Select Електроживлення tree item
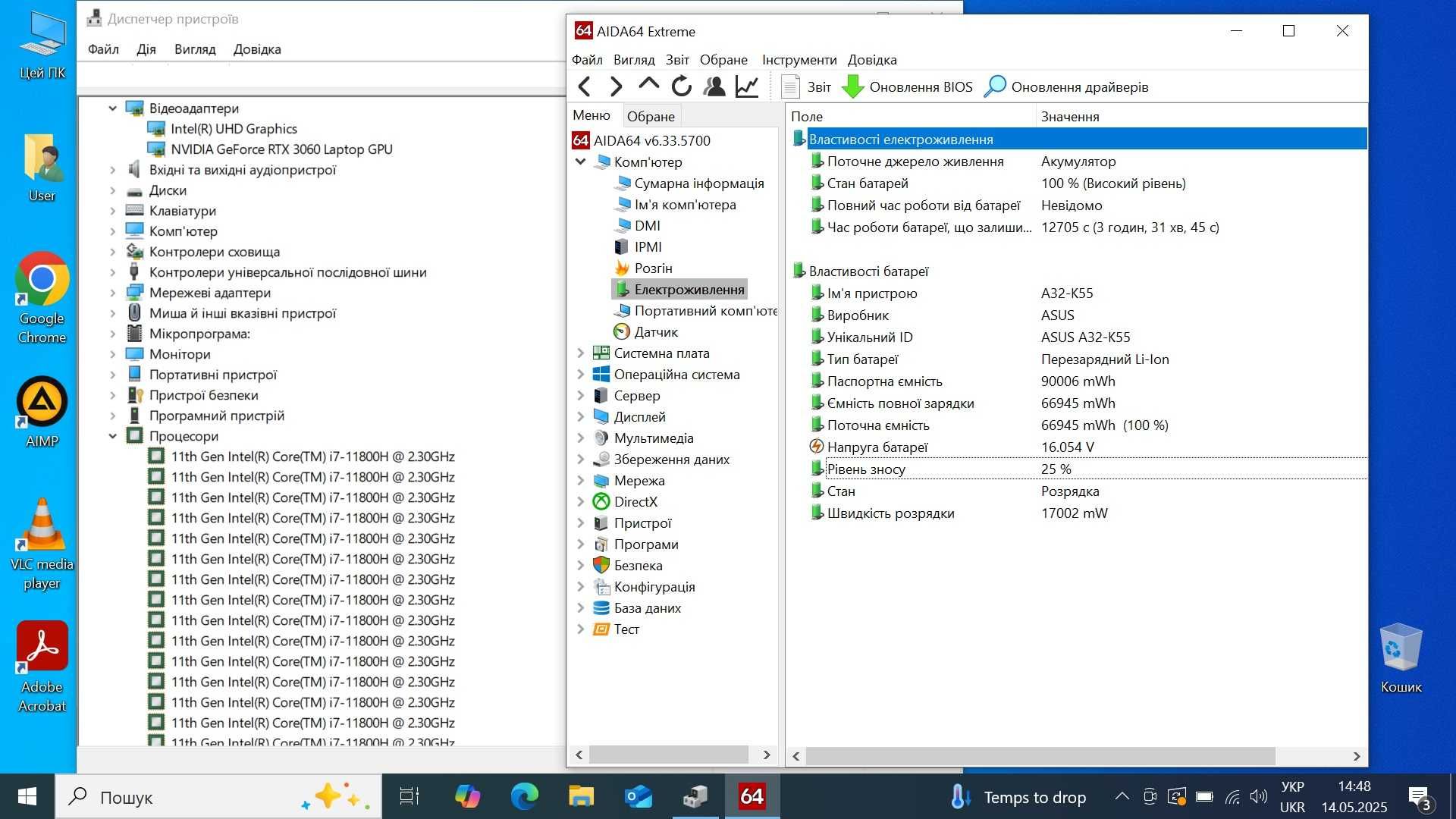Screen dimensions: 1456x819 tap(689, 289)
